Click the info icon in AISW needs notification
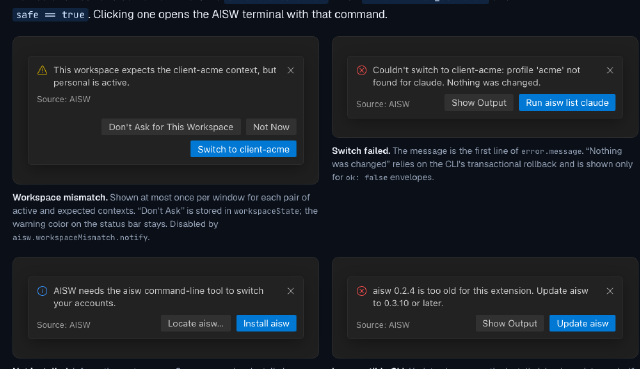 pyautogui.click(x=42, y=291)
